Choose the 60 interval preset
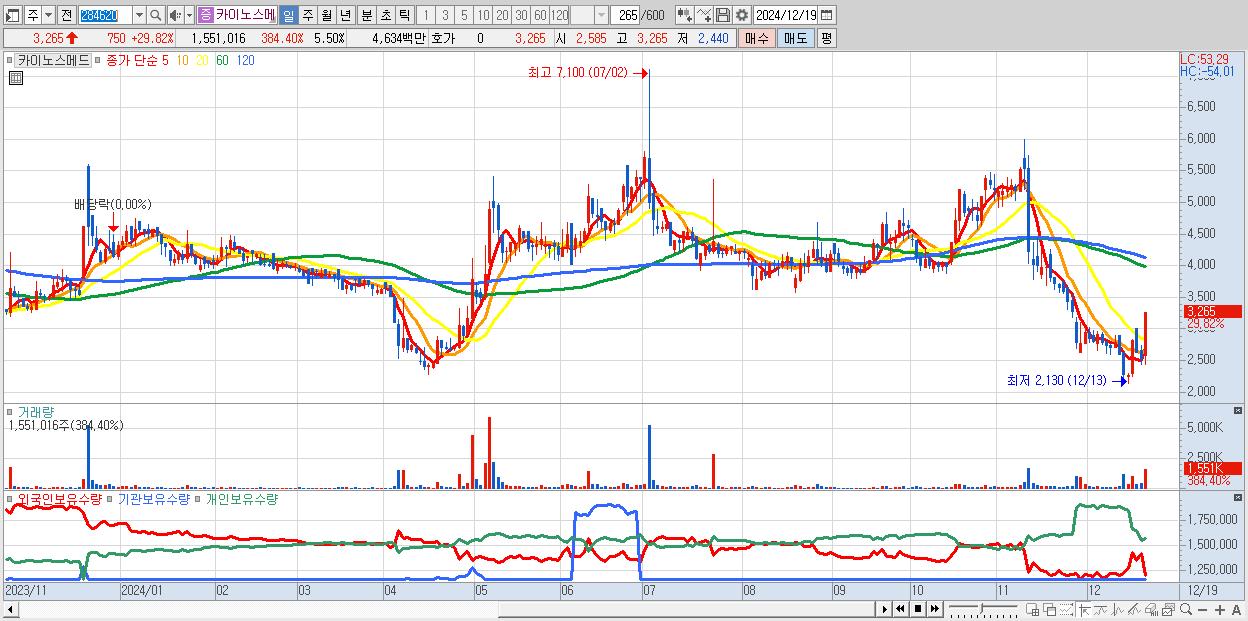 click(x=540, y=15)
